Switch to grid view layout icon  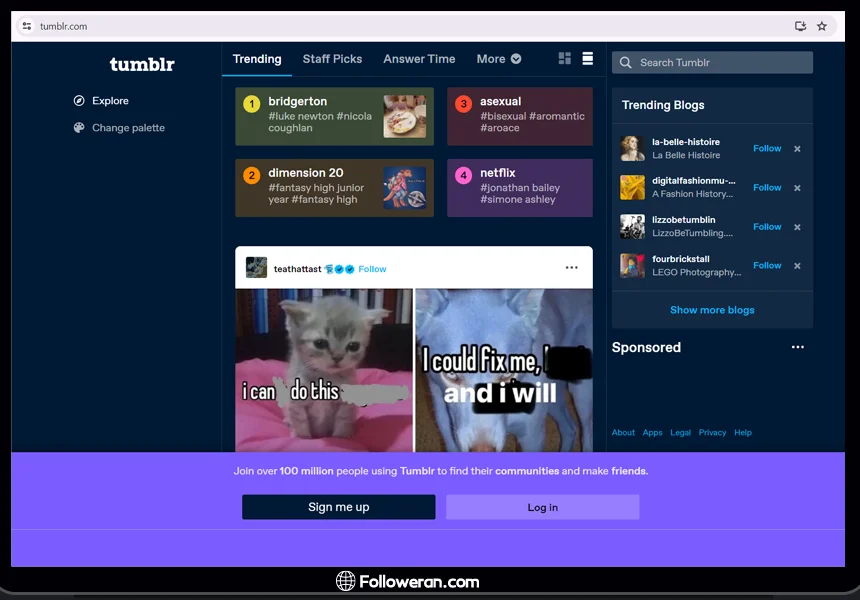(564, 59)
